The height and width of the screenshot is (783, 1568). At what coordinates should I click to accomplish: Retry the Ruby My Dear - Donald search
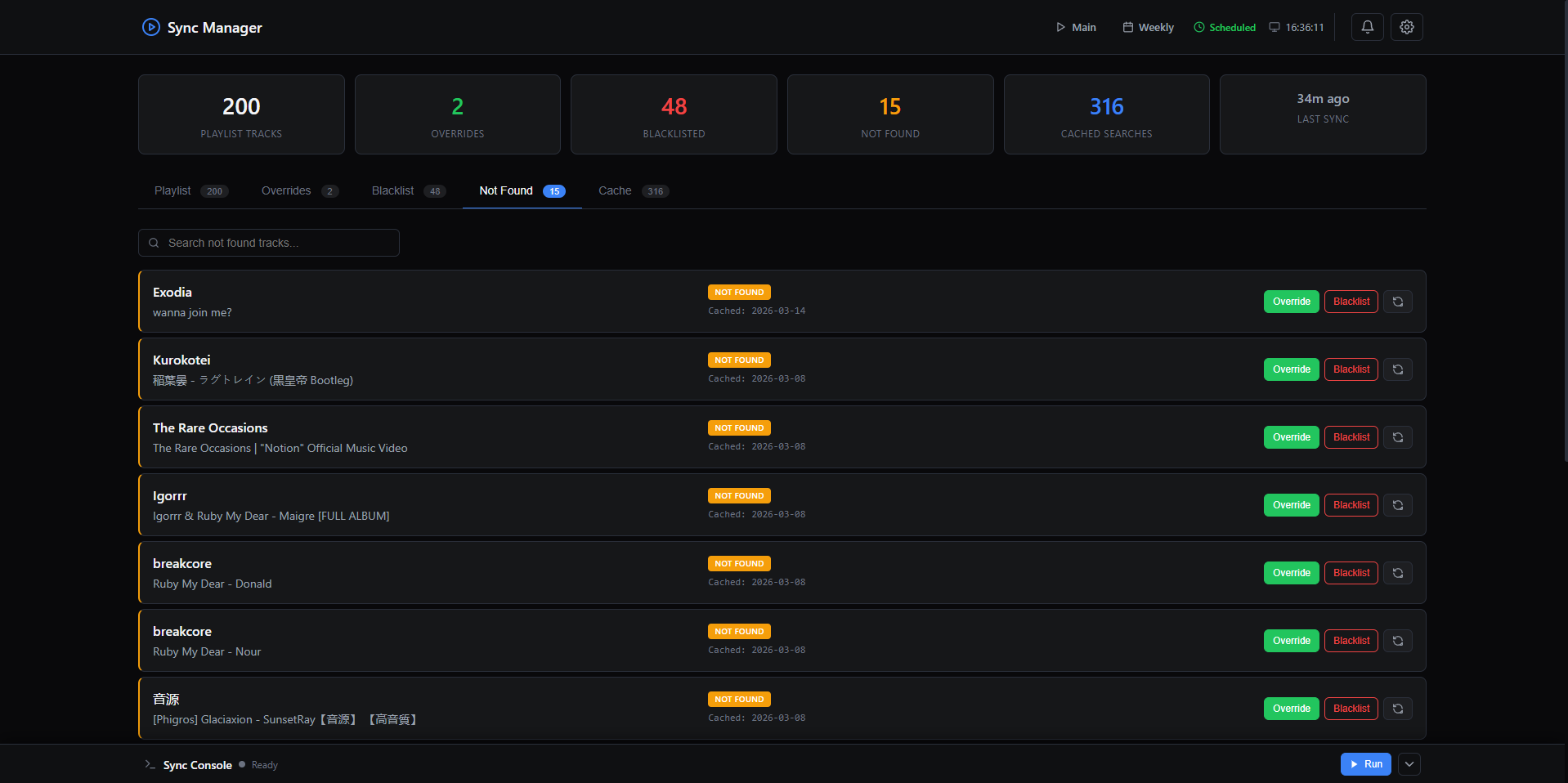click(1397, 573)
